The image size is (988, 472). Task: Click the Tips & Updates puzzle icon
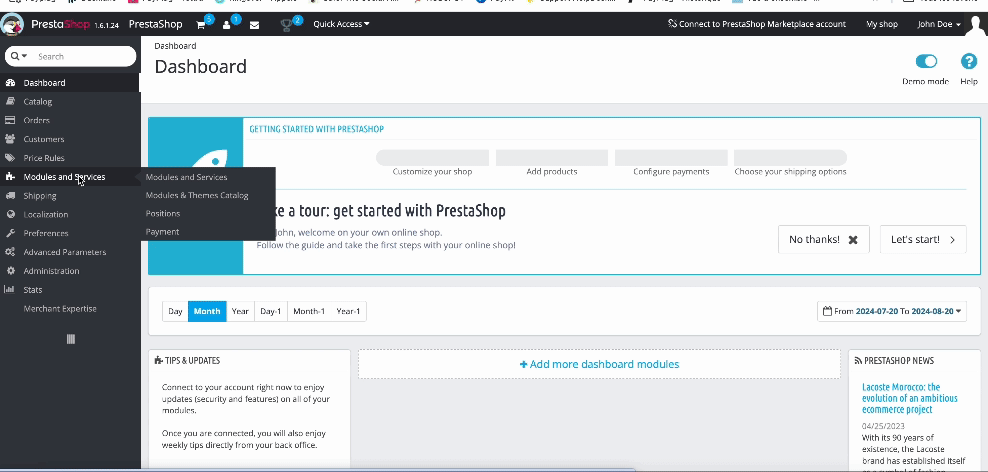pos(158,361)
